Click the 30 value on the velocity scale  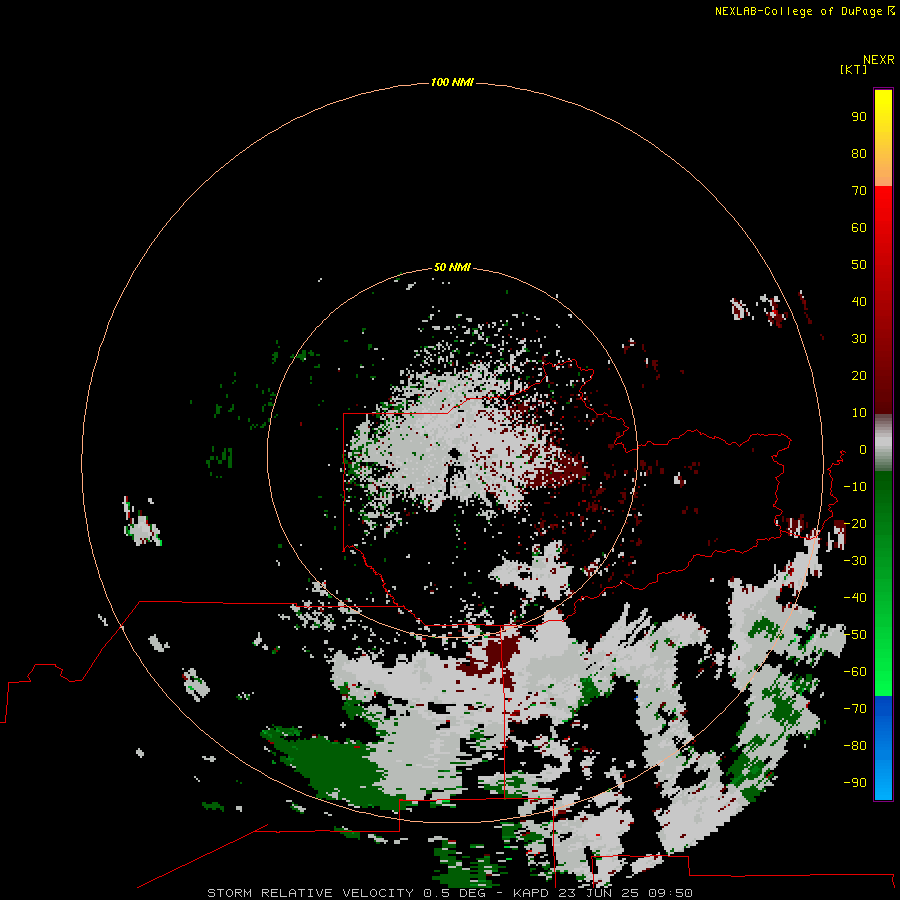coord(859,339)
